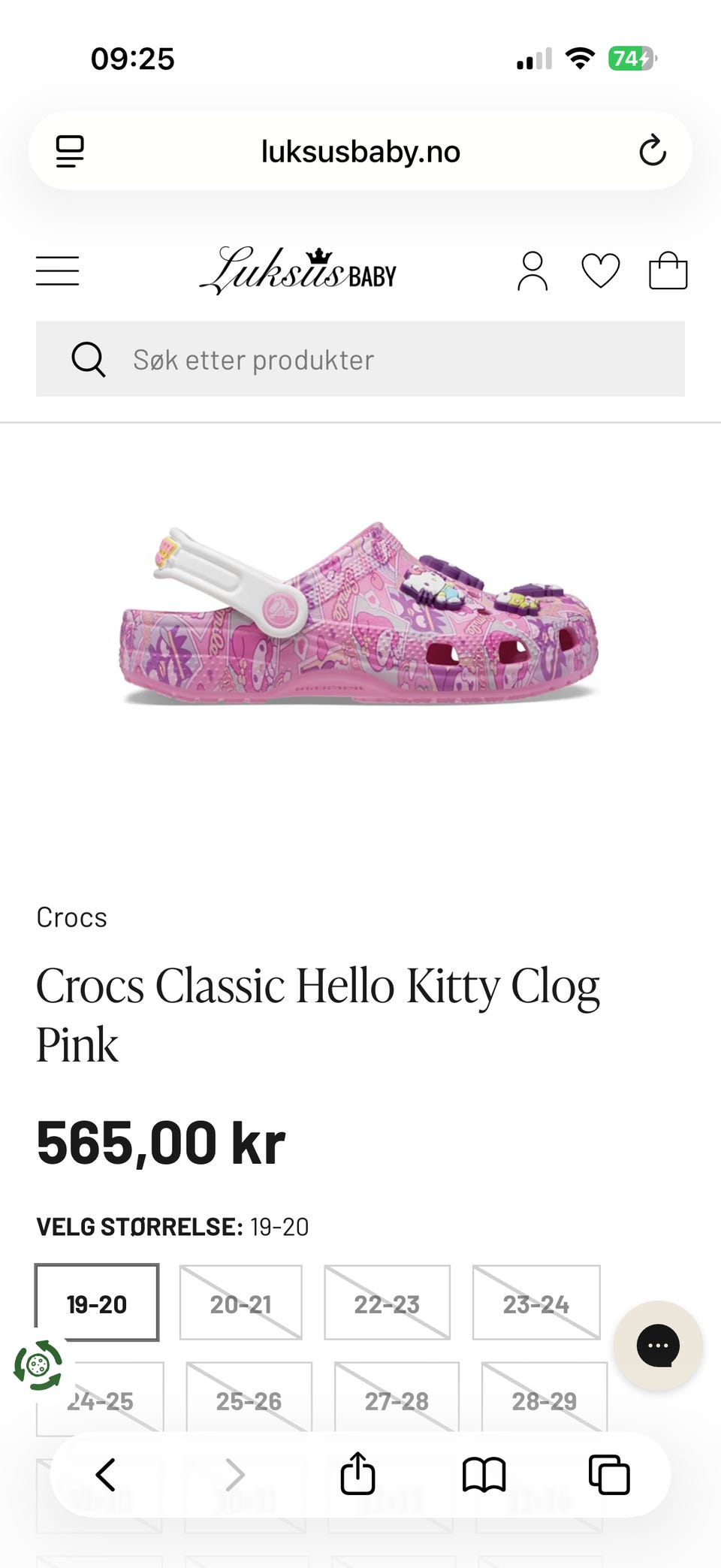Tap the LuksusBaby logo

point(298,270)
